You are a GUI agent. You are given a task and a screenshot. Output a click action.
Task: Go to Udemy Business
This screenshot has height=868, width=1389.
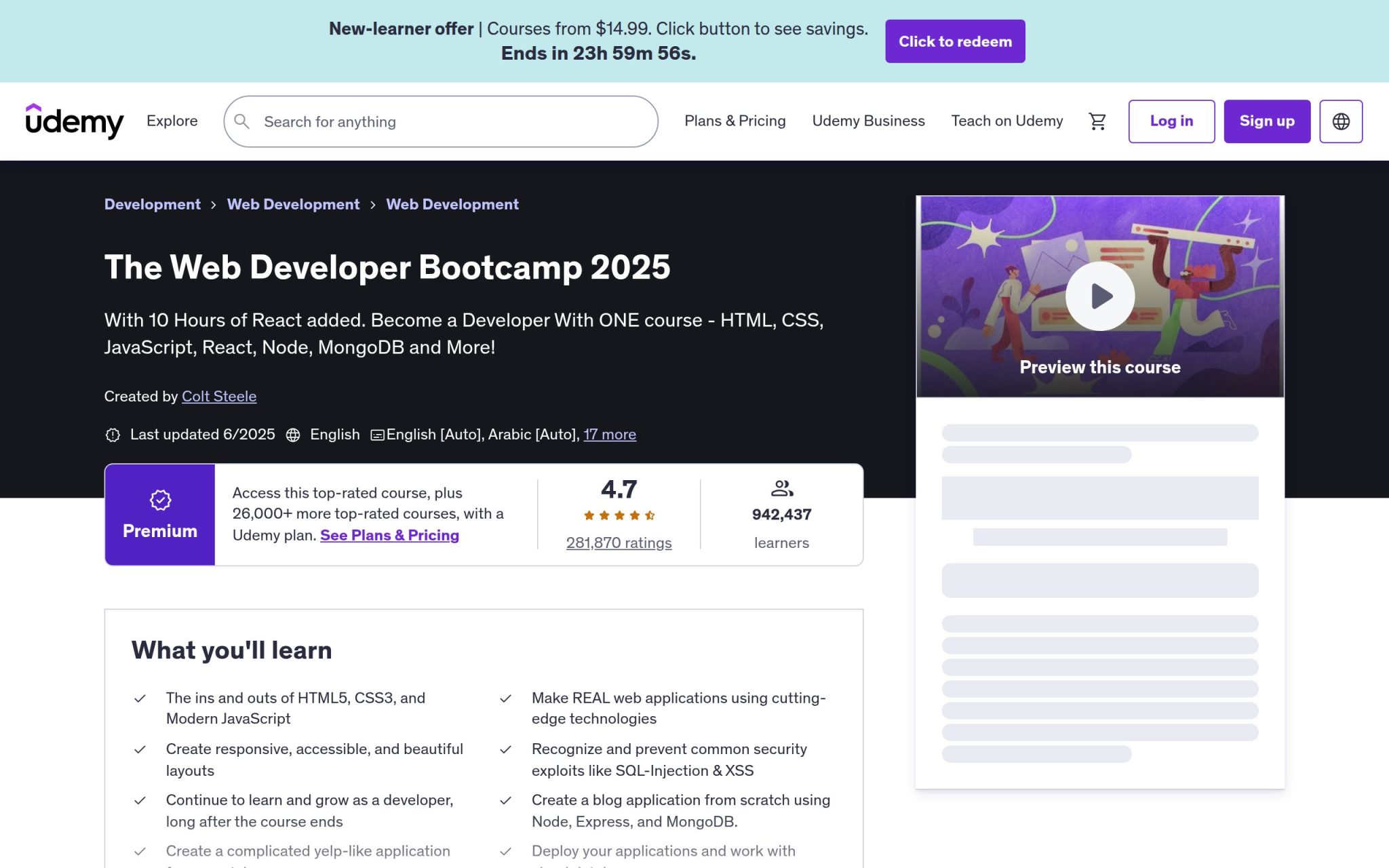click(868, 121)
